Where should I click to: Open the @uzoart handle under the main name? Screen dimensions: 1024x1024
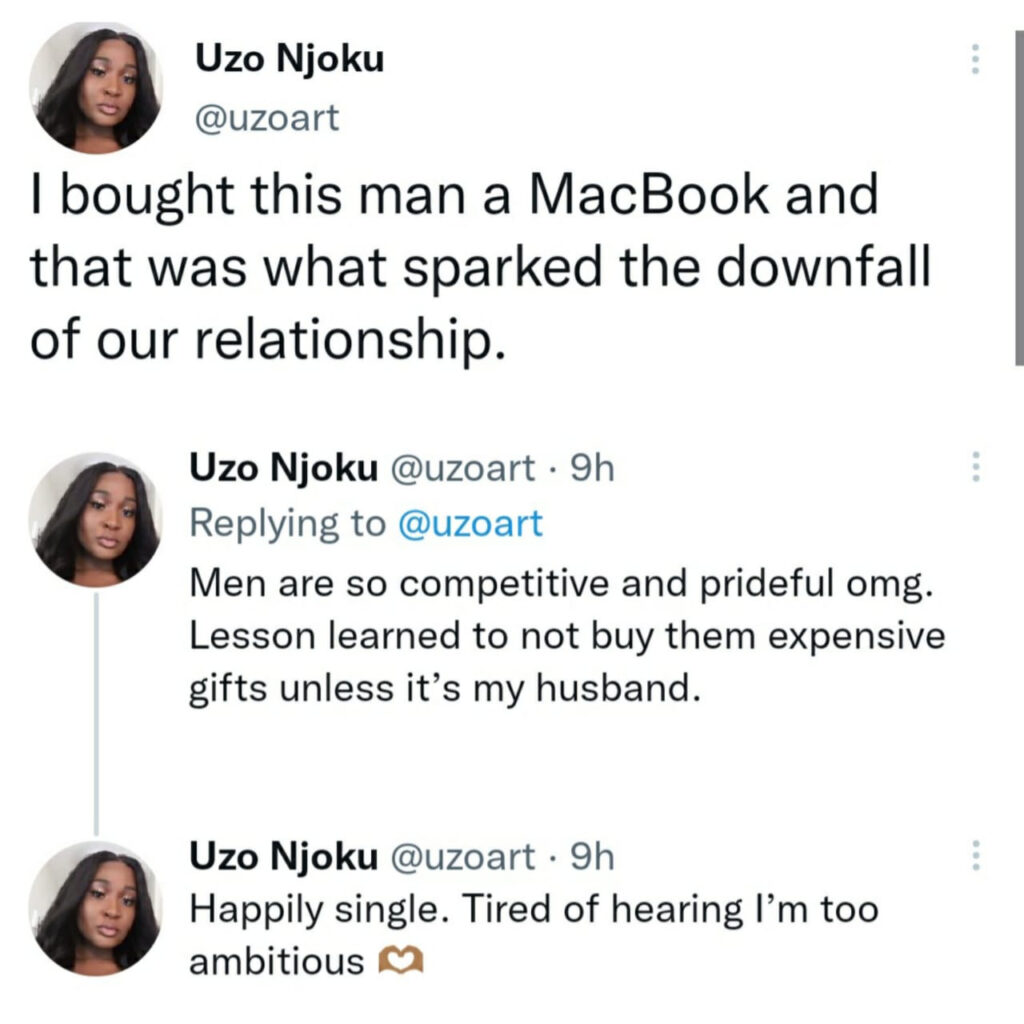267,118
